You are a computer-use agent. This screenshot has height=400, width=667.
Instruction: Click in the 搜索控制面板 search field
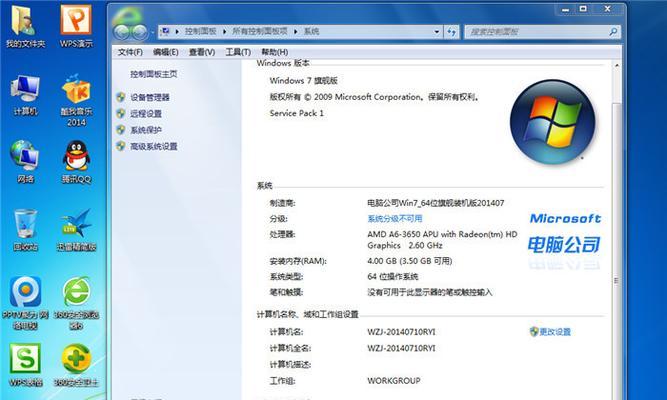click(x=536, y=32)
